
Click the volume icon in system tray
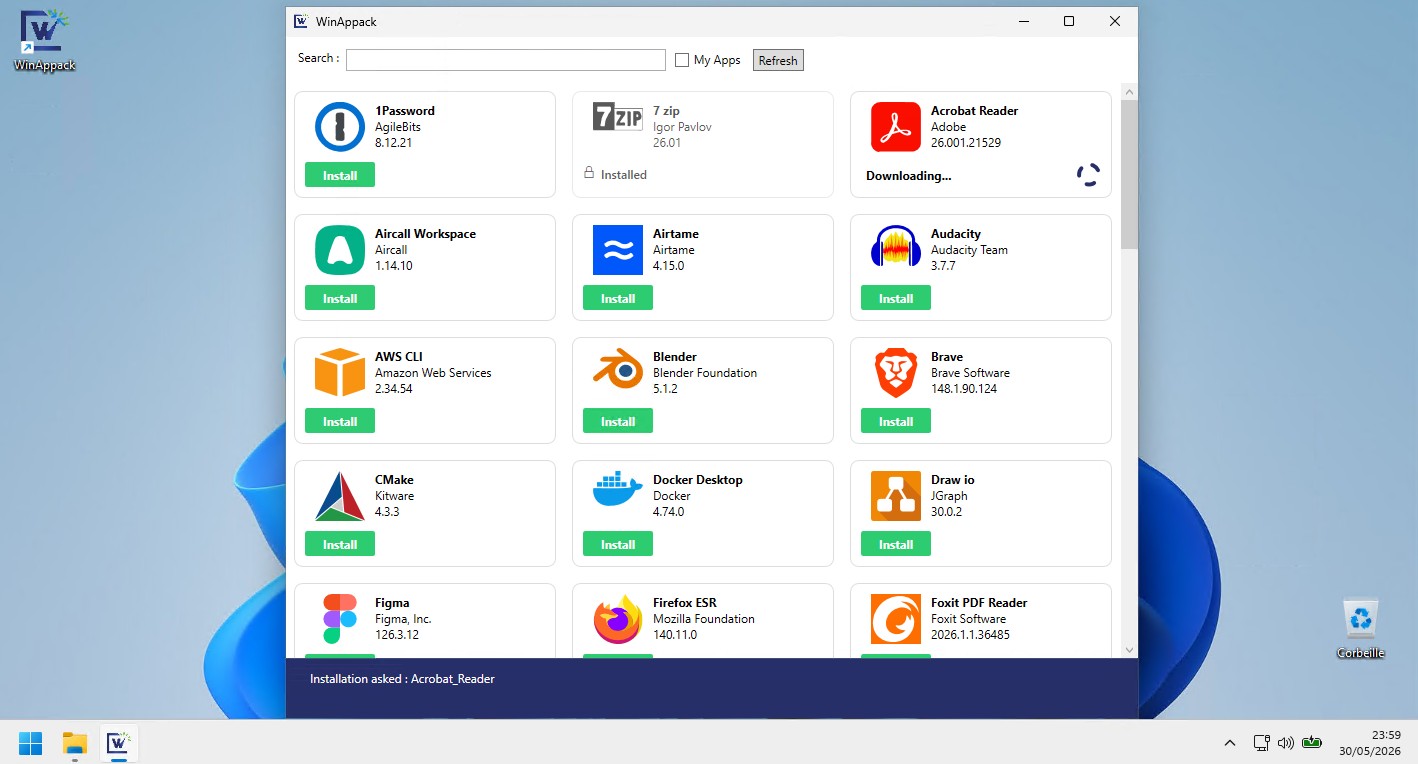(1286, 743)
